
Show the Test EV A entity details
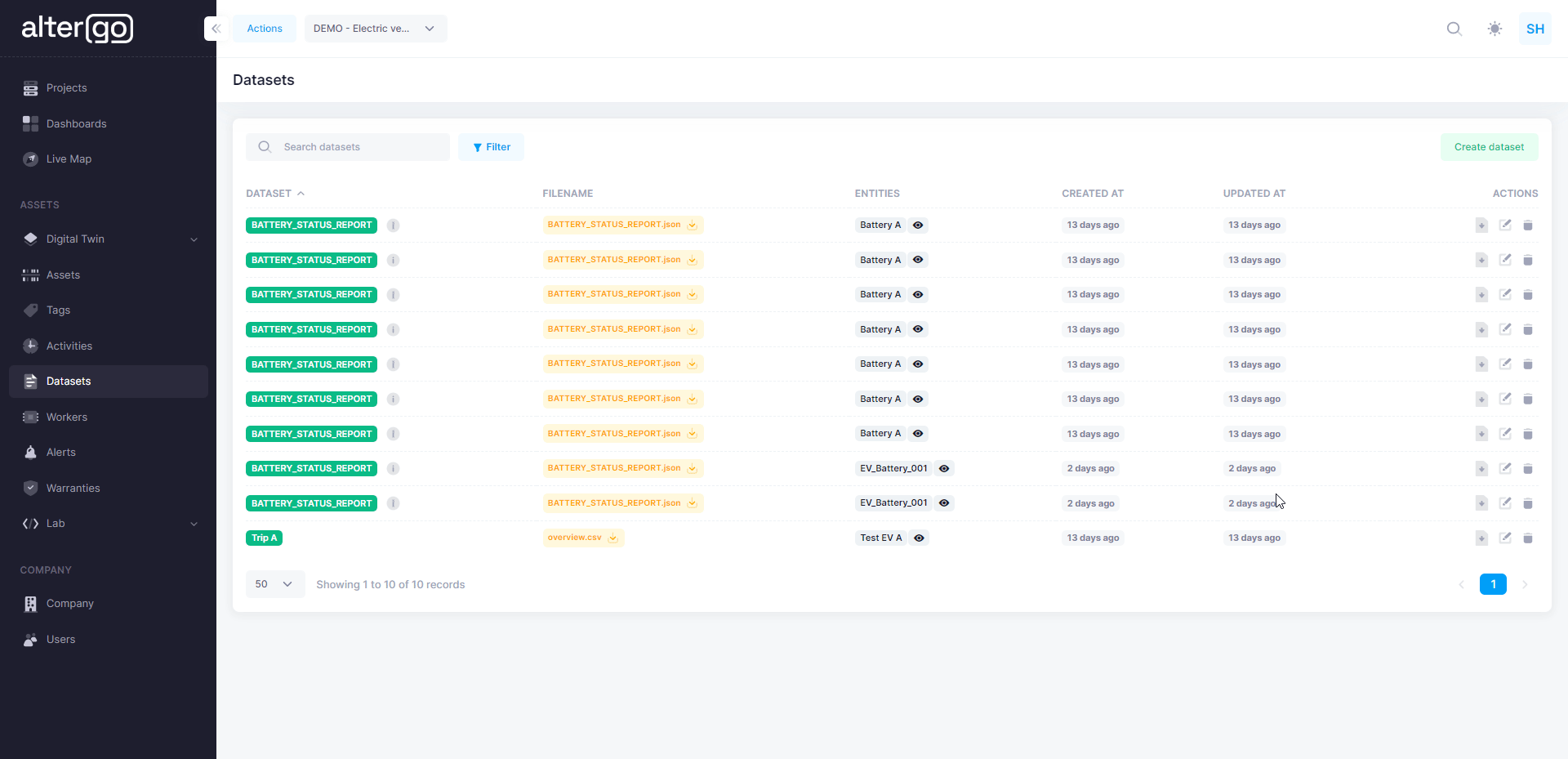pos(920,538)
